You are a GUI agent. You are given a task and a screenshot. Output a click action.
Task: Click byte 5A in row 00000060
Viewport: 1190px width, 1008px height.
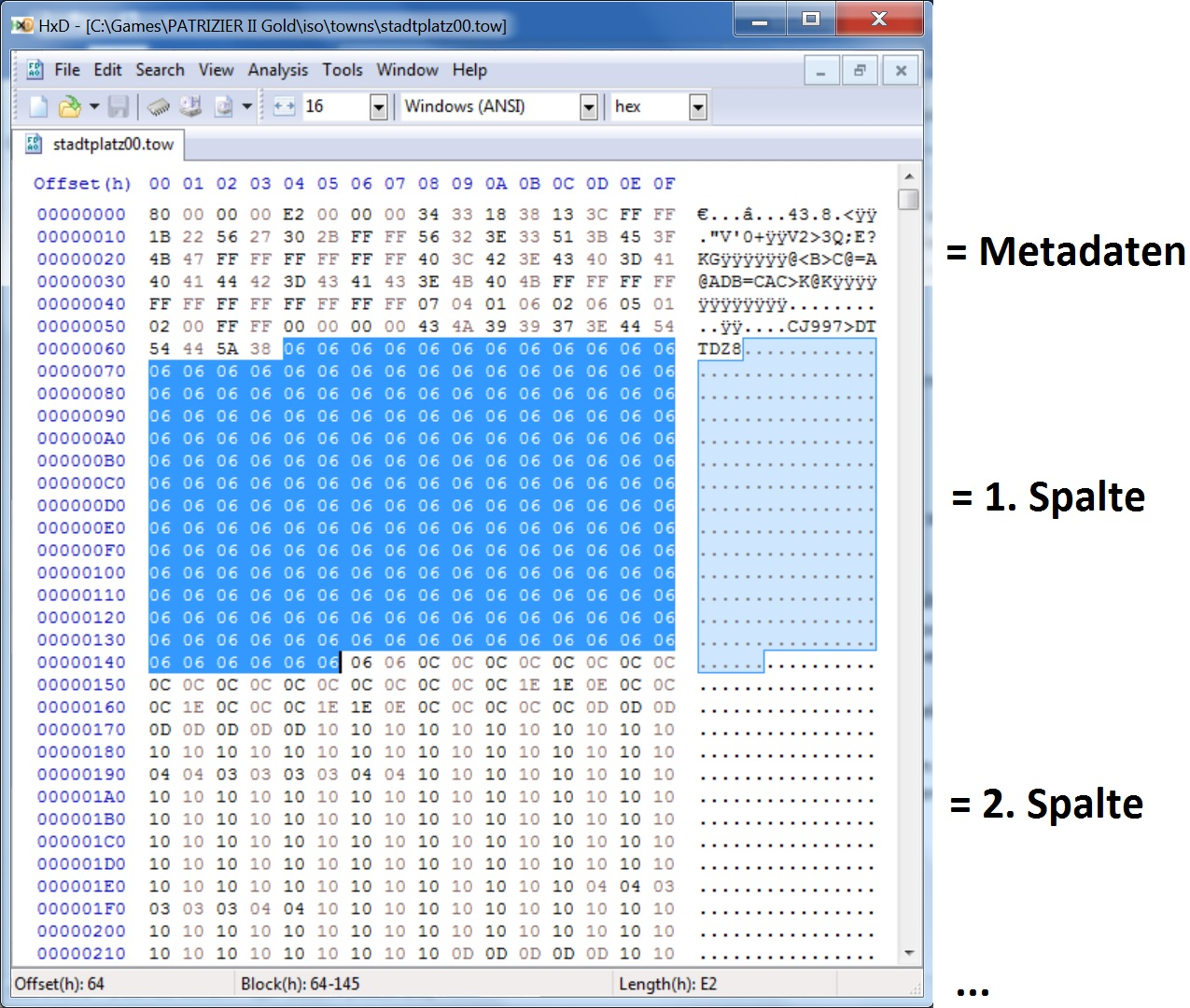pyautogui.click(x=227, y=349)
